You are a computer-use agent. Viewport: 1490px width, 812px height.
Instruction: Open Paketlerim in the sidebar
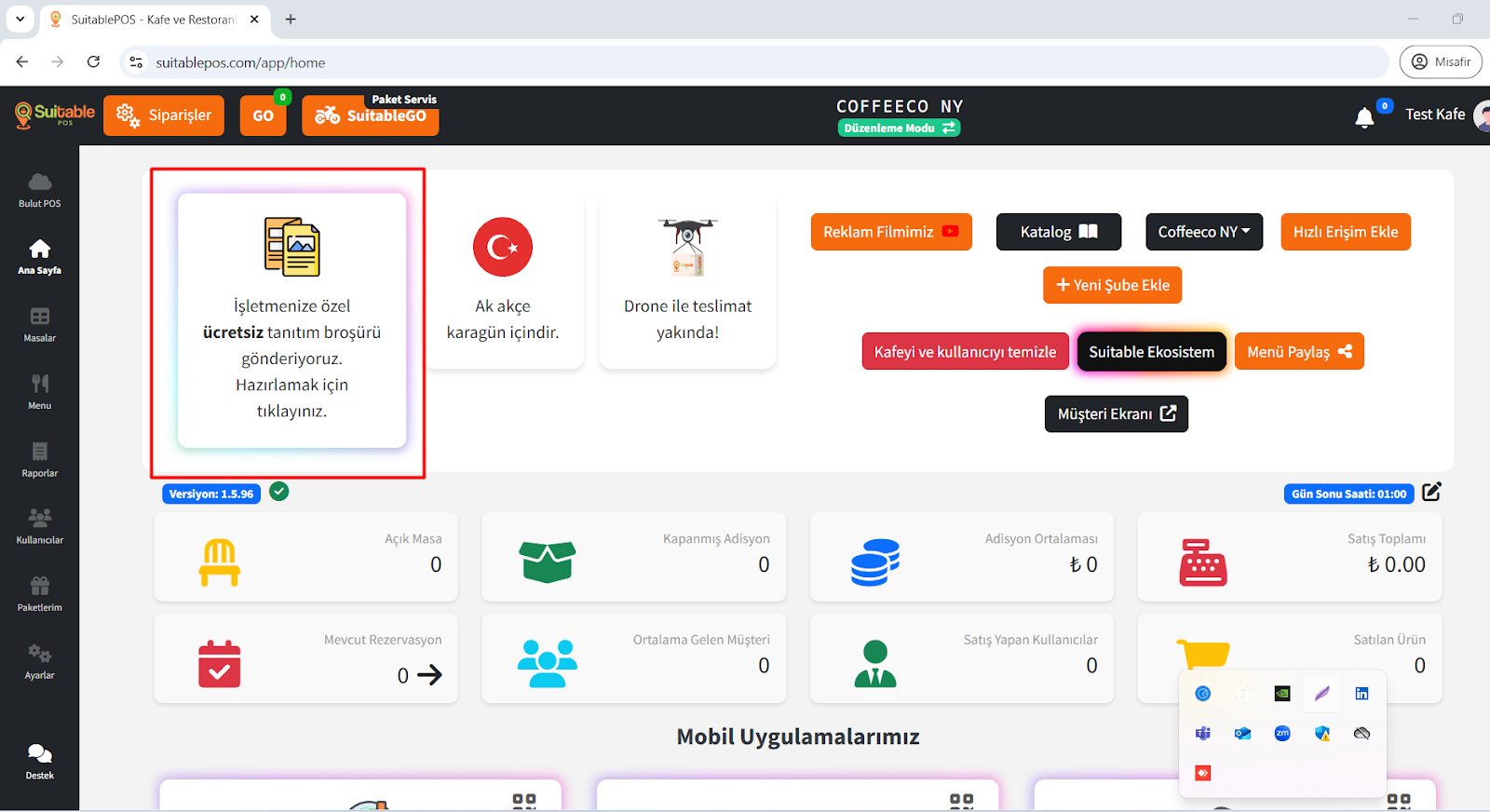coord(39,594)
